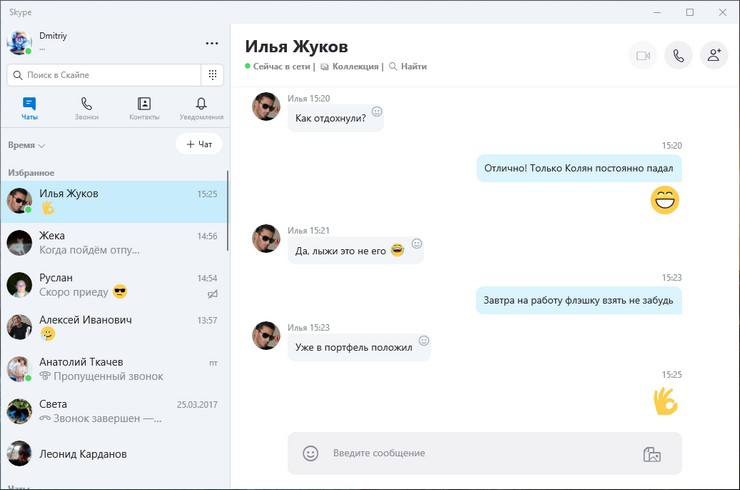Switch to the Звонки tab
740x490 pixels.
point(86,108)
